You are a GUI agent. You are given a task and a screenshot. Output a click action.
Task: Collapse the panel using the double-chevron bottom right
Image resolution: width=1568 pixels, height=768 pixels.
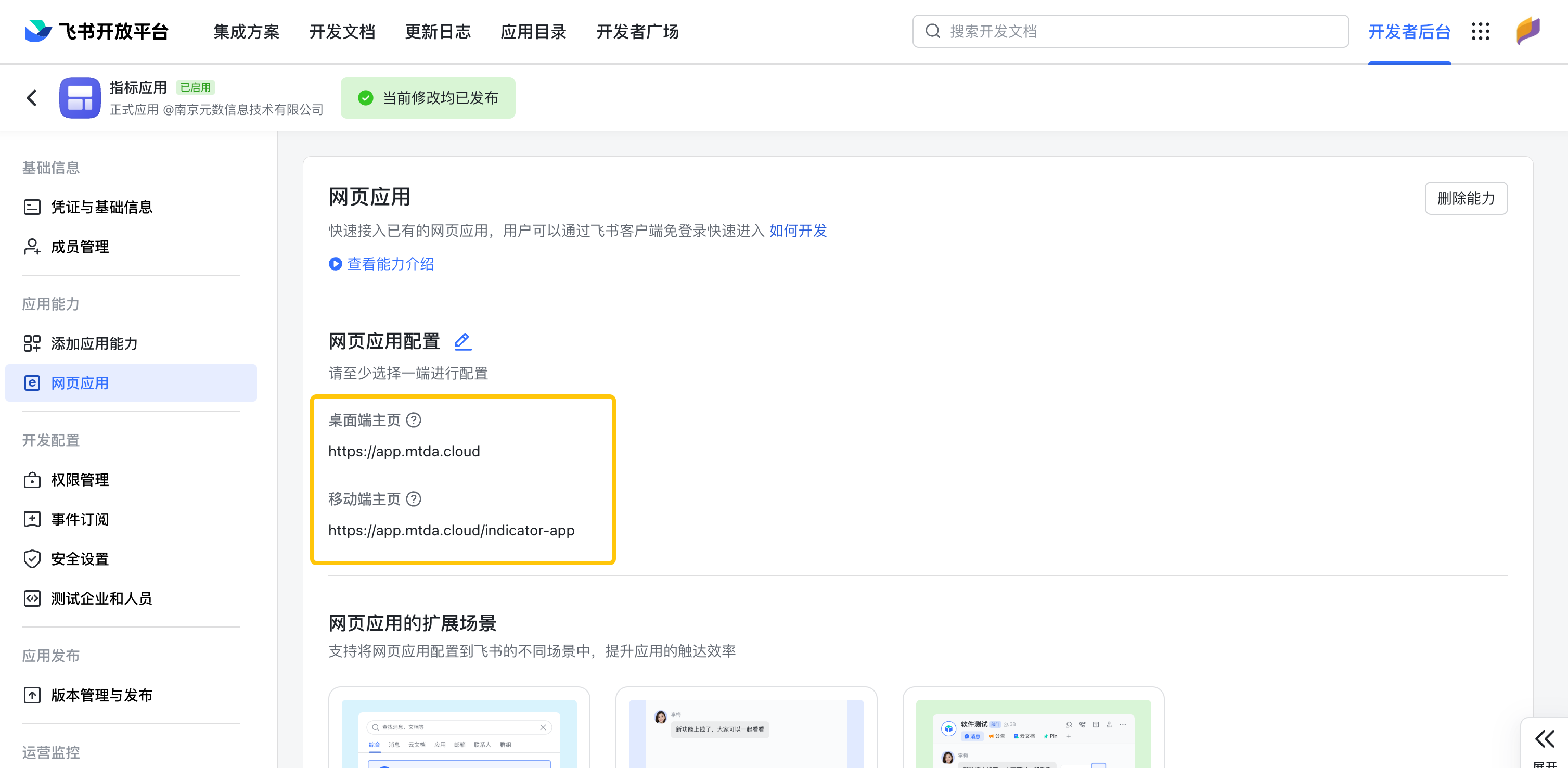pos(1544,739)
